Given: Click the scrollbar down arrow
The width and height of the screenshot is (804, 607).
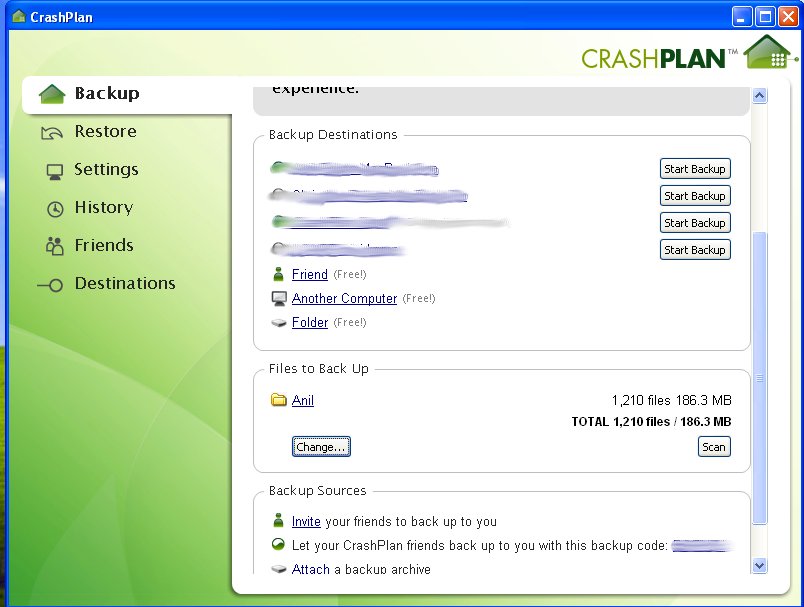Looking at the screenshot, I should coord(759,565).
